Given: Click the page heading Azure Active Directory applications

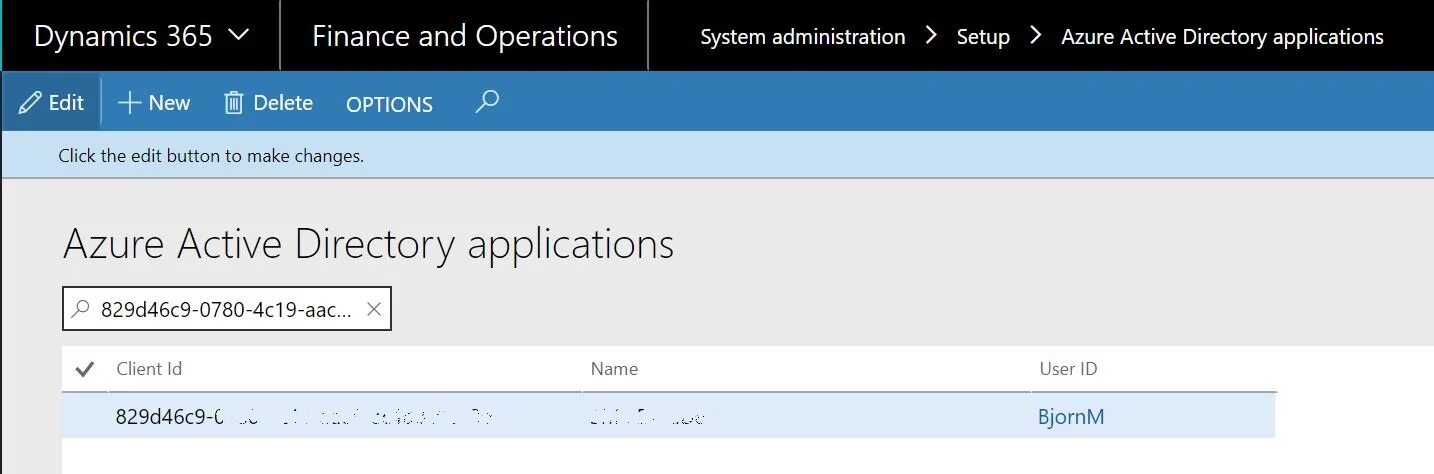Looking at the screenshot, I should point(368,244).
